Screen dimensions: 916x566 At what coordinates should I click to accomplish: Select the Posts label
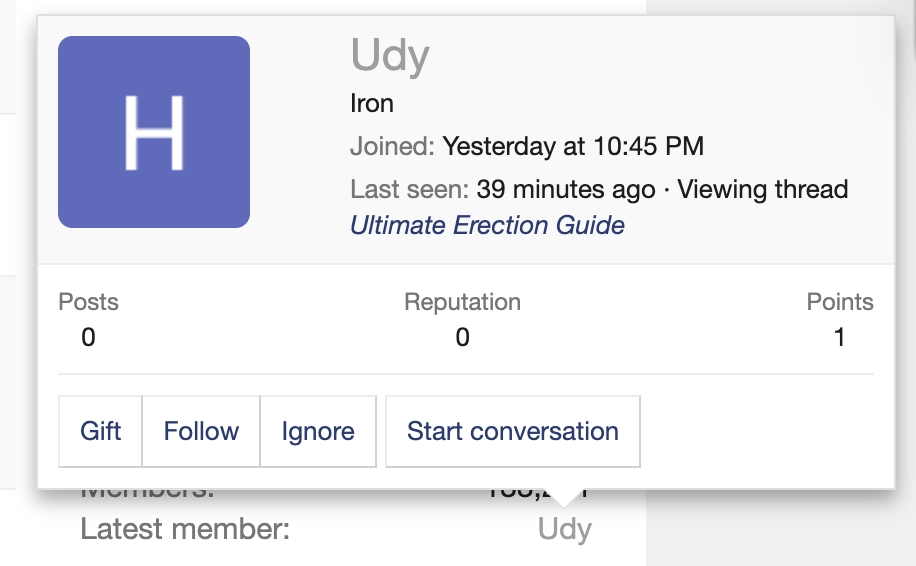[88, 302]
